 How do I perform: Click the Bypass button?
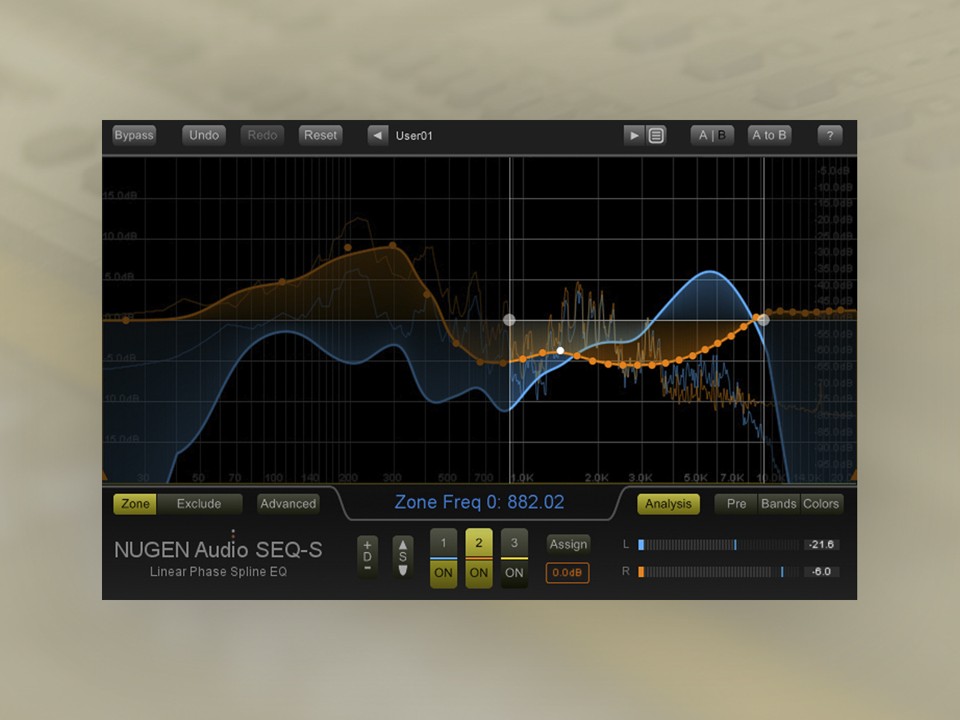tap(133, 135)
